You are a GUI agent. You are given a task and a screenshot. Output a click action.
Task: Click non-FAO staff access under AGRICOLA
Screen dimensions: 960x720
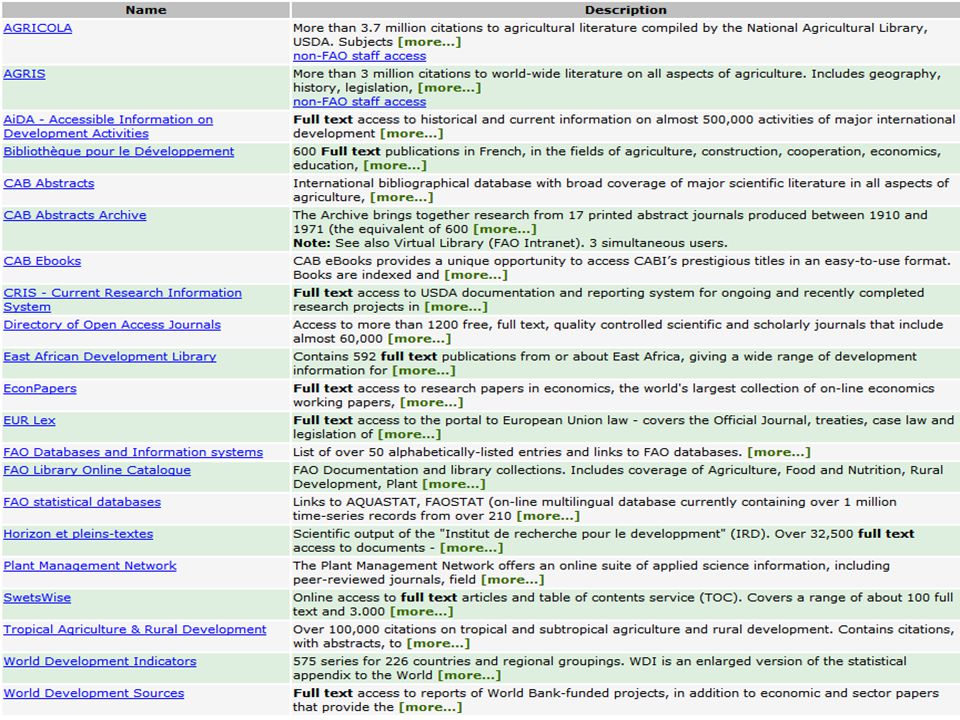(359, 56)
